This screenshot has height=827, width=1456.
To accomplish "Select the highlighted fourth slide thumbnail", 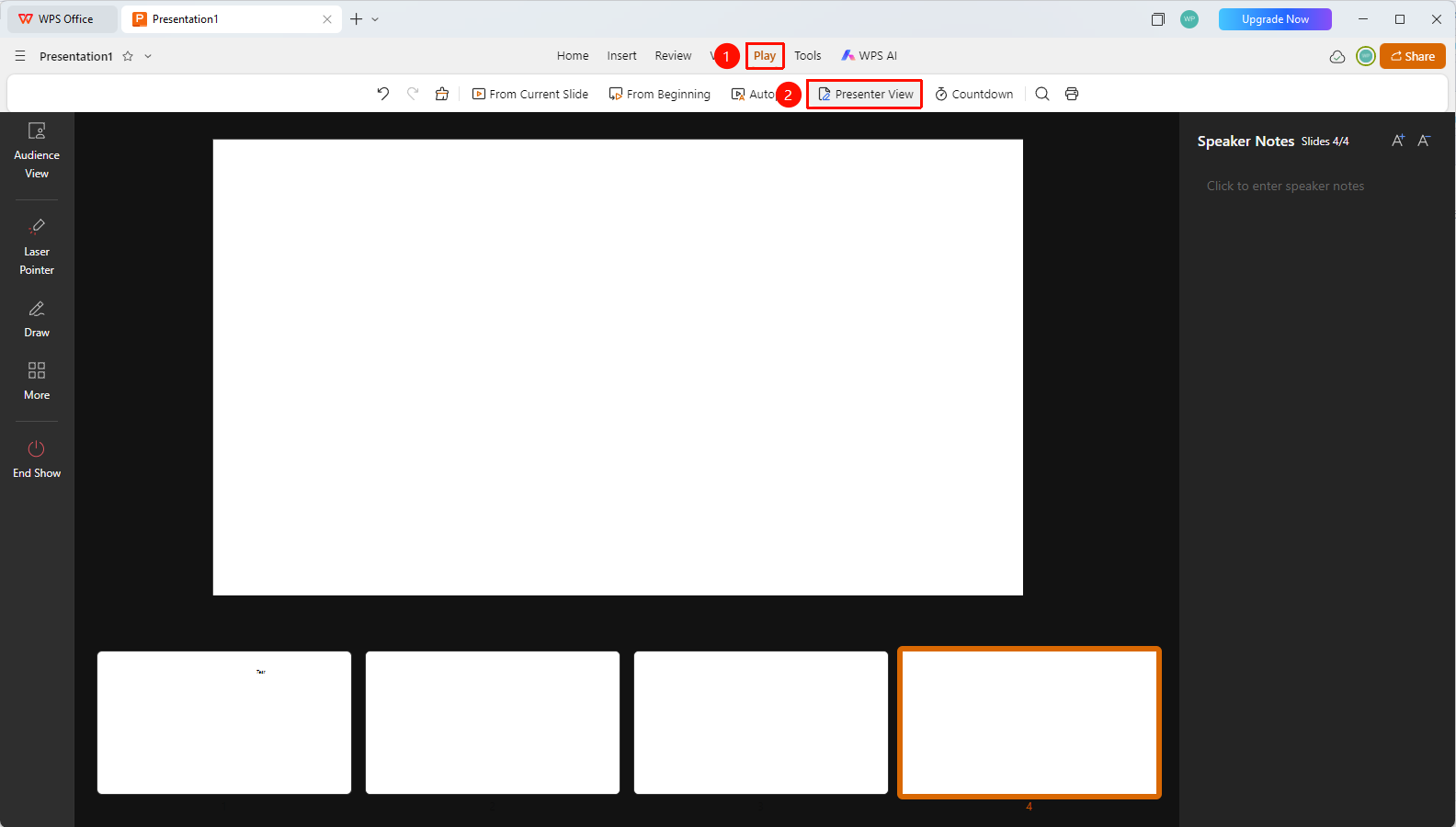I will [x=1029, y=722].
